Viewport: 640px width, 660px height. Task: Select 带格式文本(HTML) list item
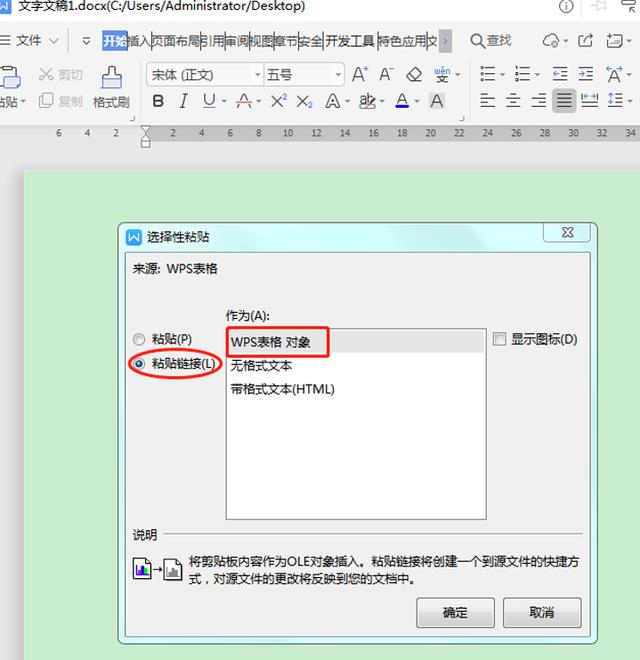pos(356,389)
